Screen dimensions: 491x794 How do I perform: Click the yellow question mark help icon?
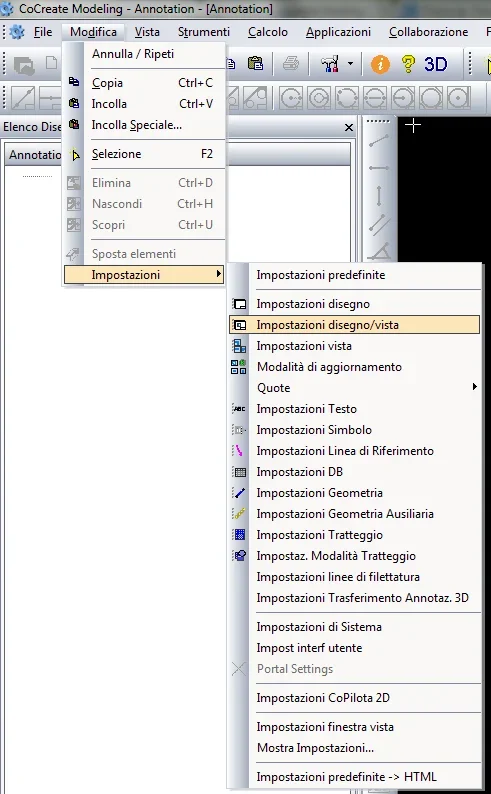[408, 64]
